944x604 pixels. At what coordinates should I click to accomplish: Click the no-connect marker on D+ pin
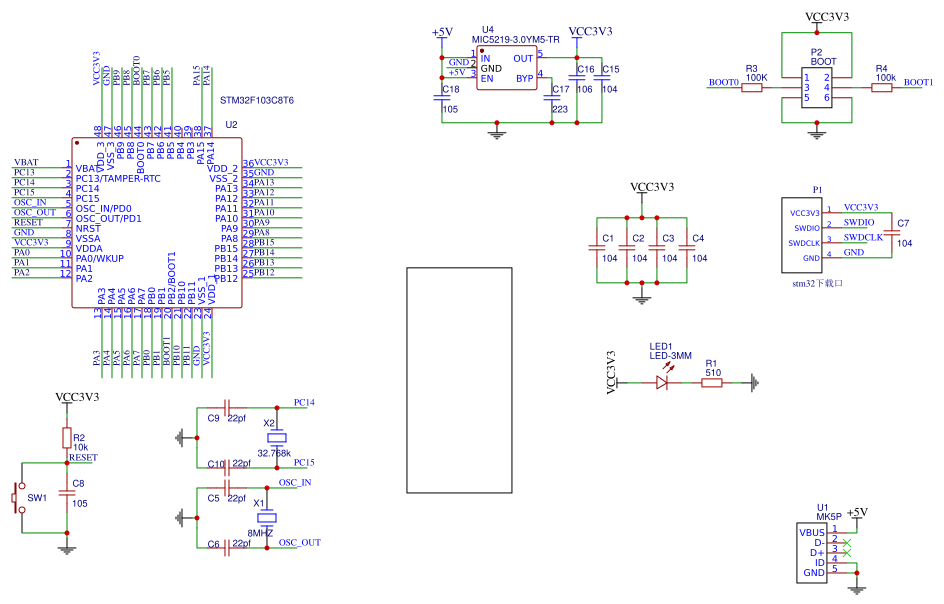[x=847, y=552]
